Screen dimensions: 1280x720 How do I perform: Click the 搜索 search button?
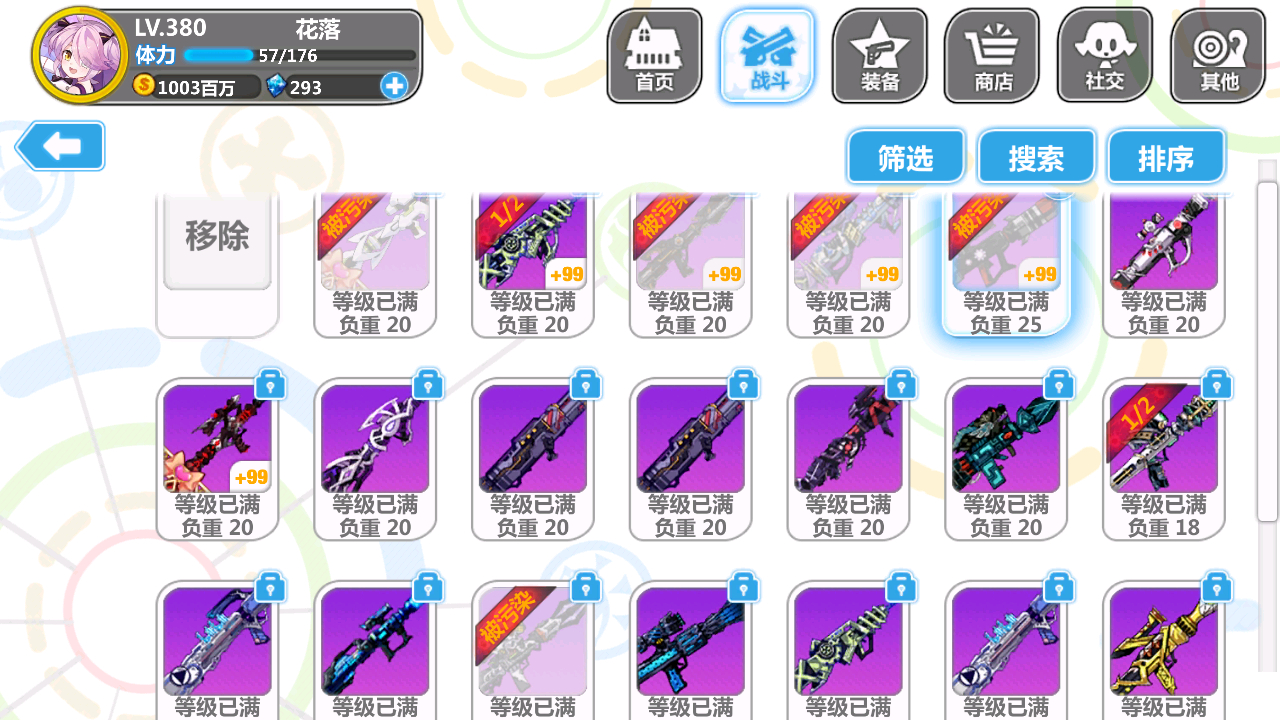pos(1036,157)
